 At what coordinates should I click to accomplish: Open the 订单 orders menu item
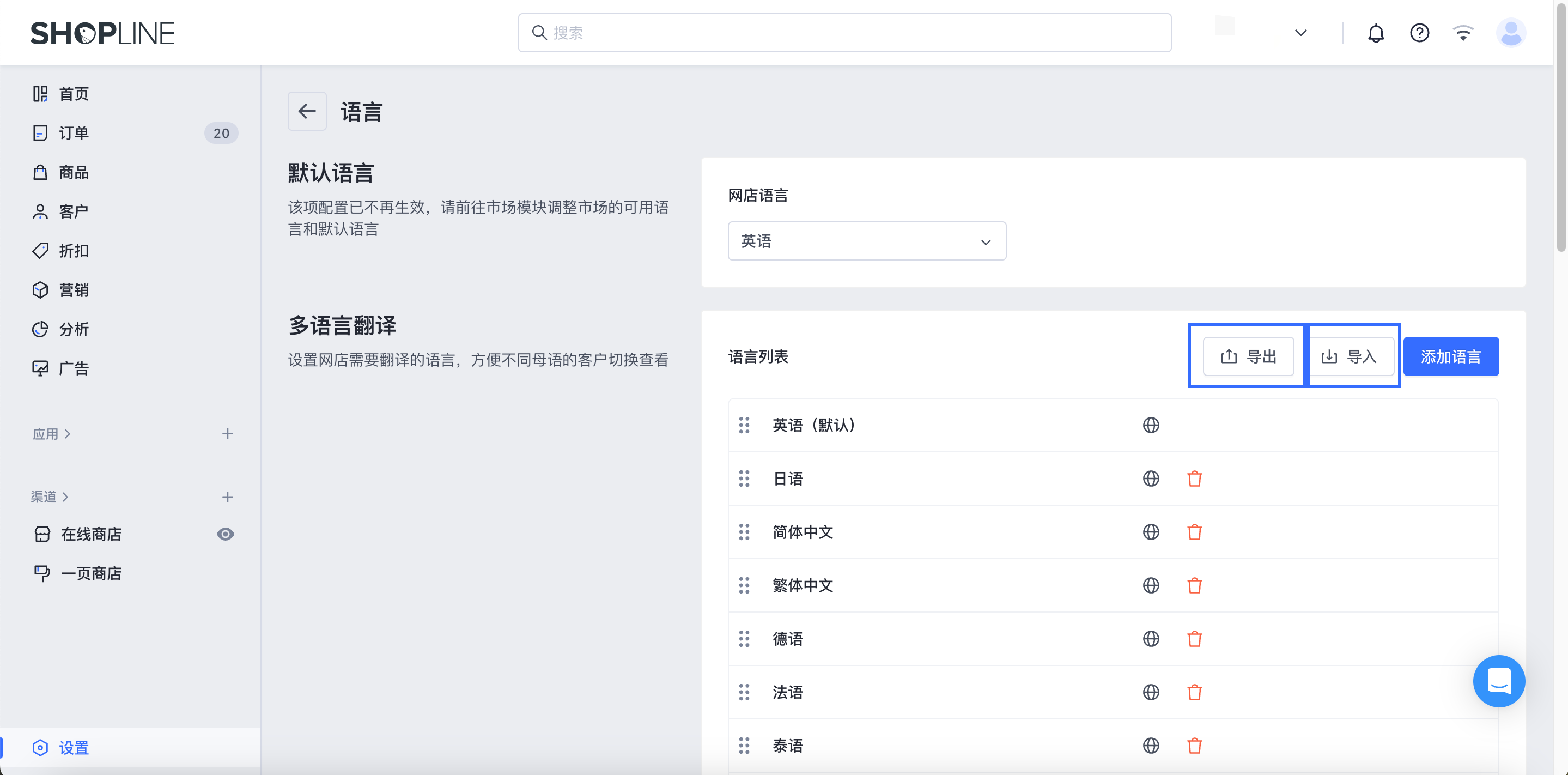pyautogui.click(x=74, y=133)
